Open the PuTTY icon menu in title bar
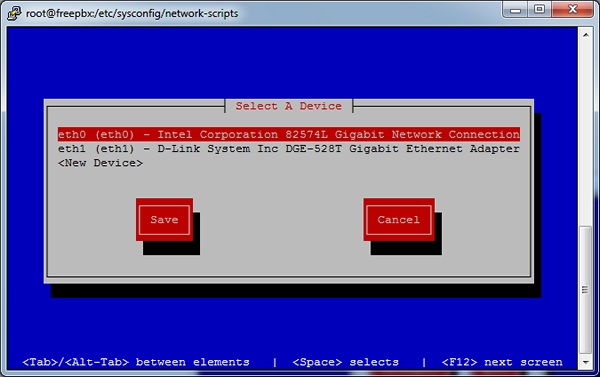Image resolution: width=600 pixels, height=377 pixels. (14, 13)
